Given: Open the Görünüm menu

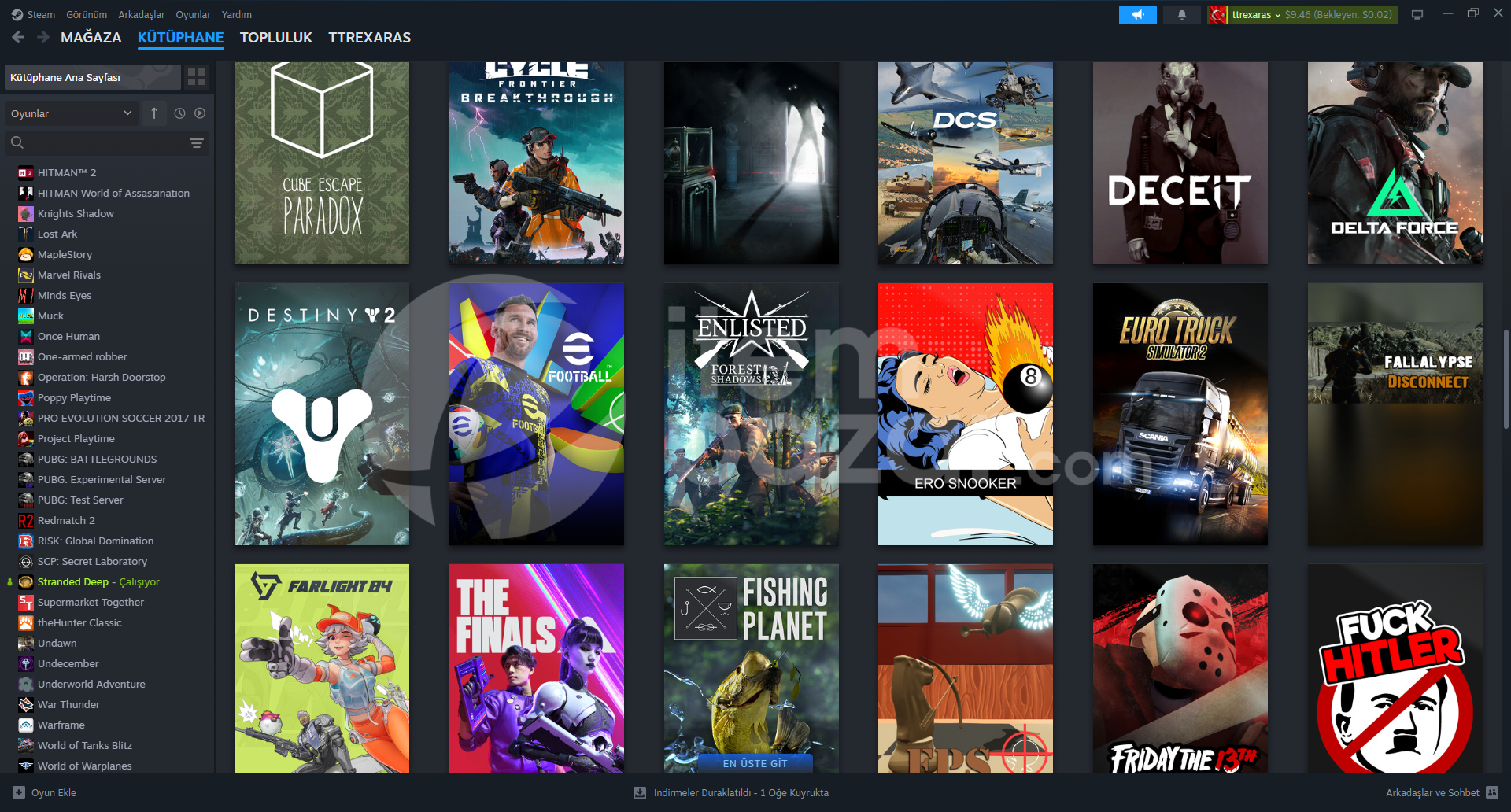Looking at the screenshot, I should coord(87,14).
